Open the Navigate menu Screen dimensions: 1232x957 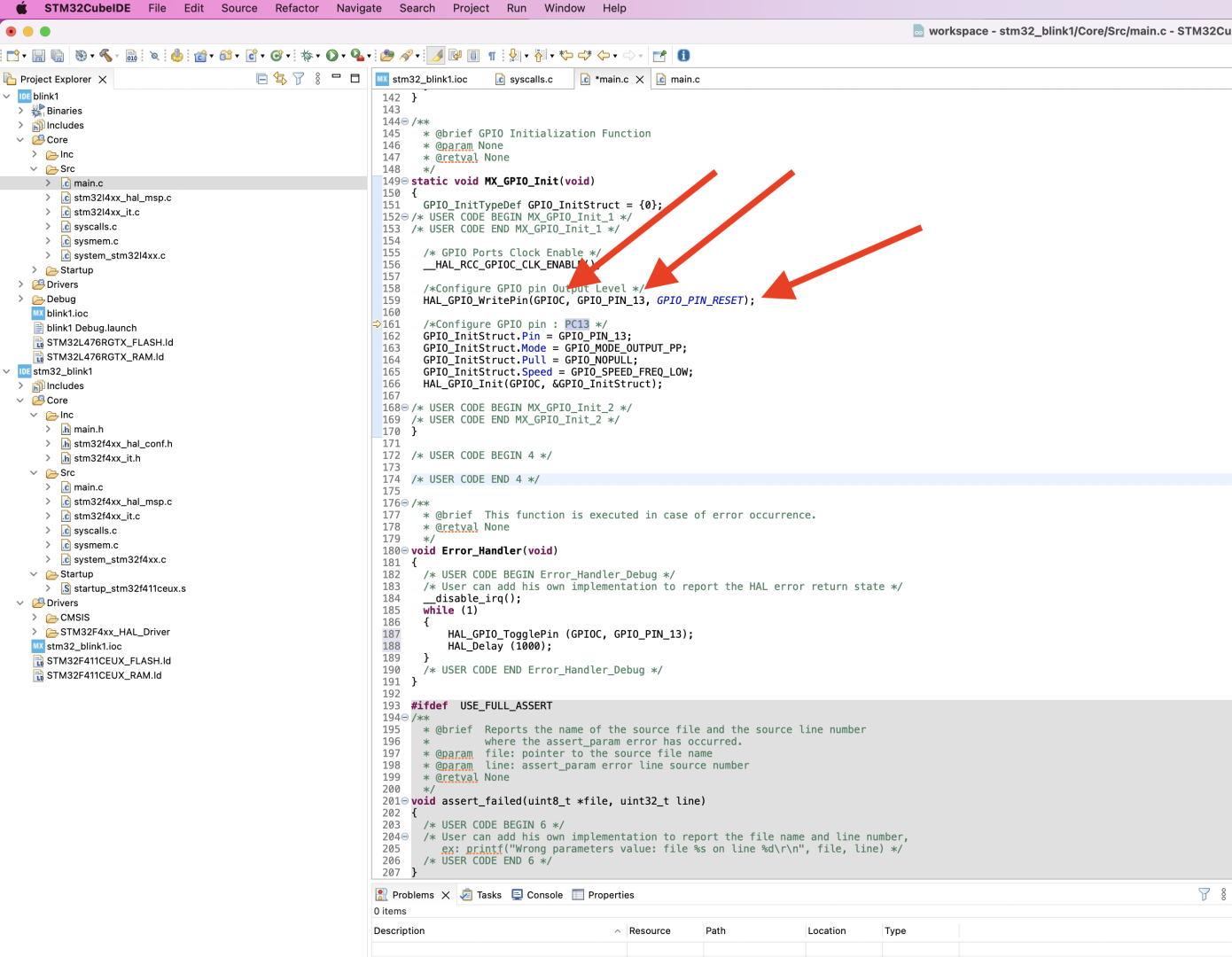(359, 9)
